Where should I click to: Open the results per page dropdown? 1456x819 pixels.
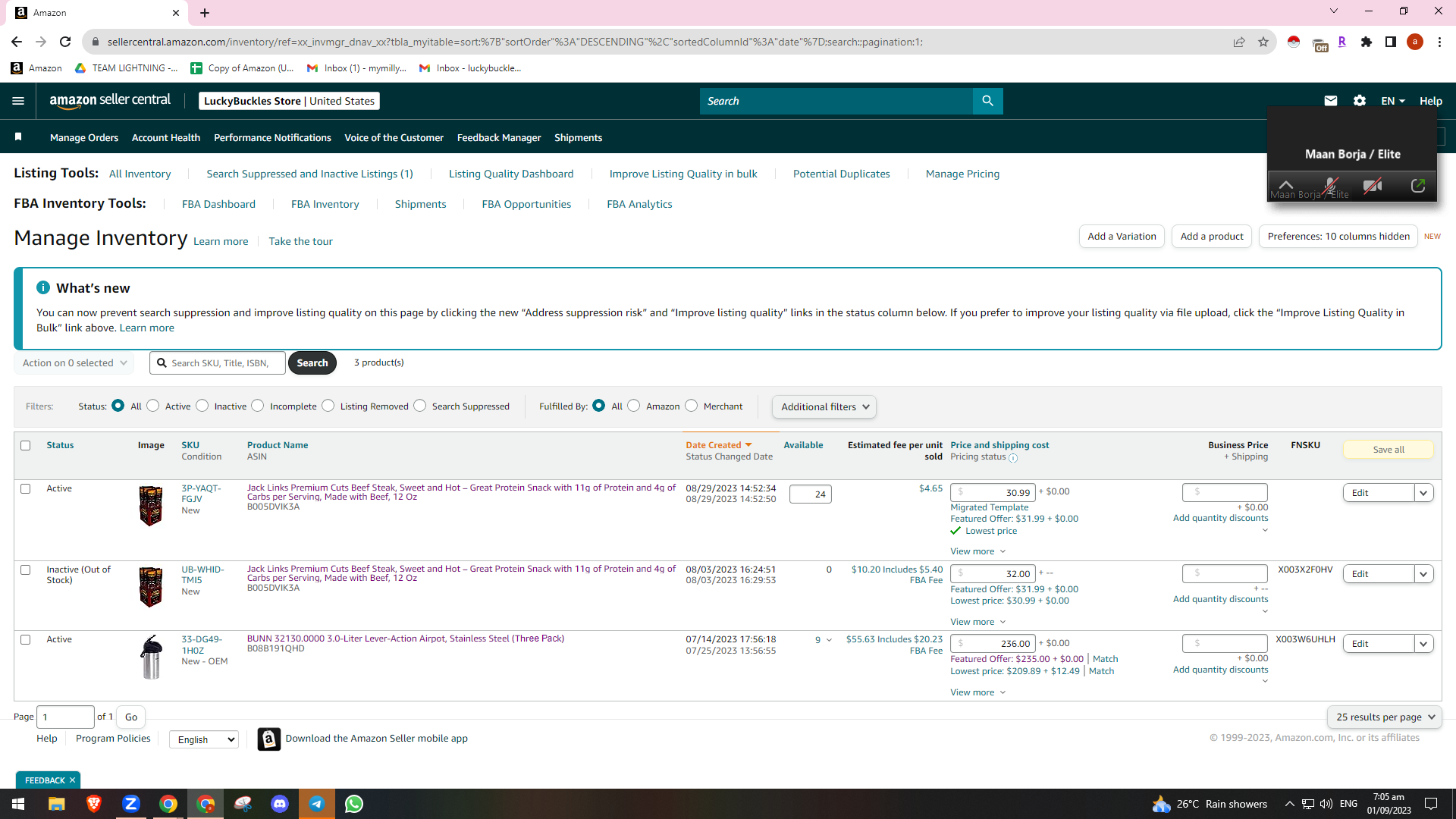[x=1385, y=717]
